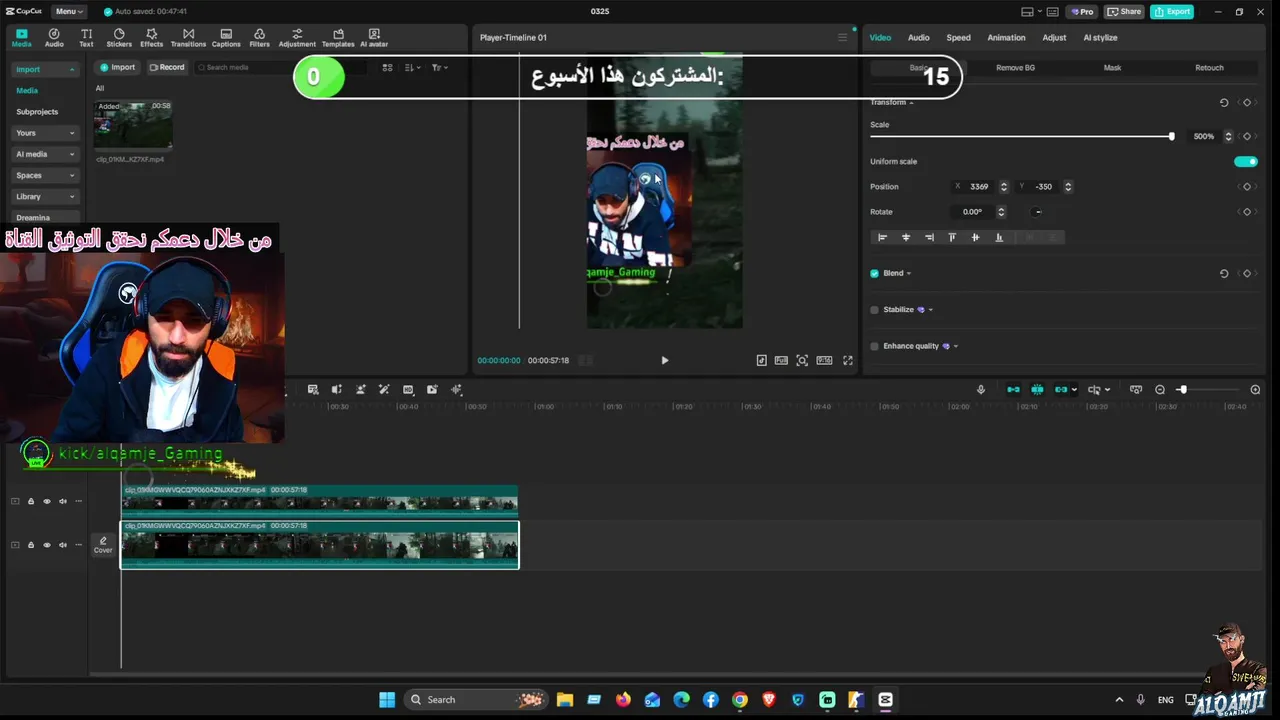Click the Share button
This screenshot has height=720, width=1280.
(1124, 11)
